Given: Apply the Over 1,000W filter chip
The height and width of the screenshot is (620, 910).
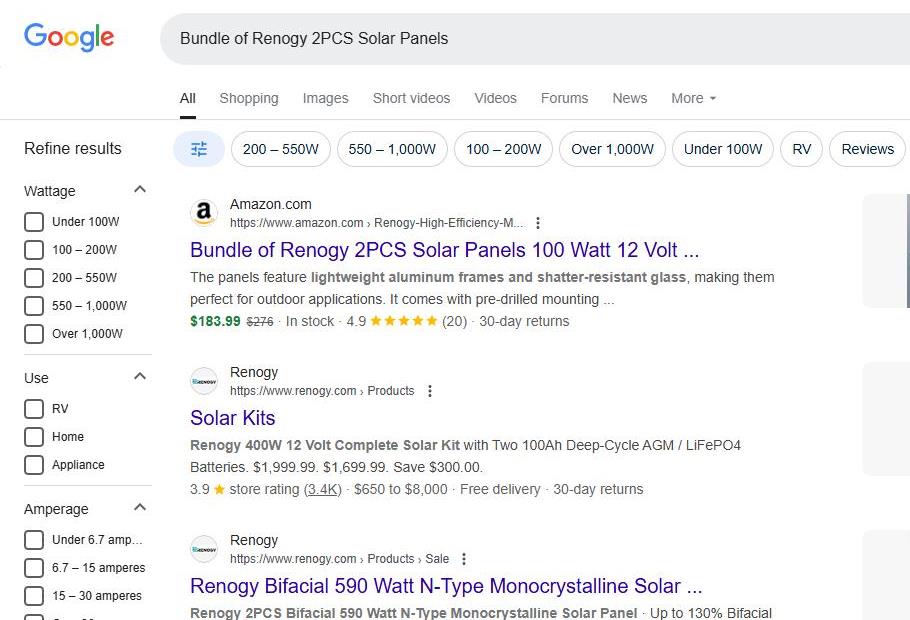Looking at the screenshot, I should (x=612, y=149).
